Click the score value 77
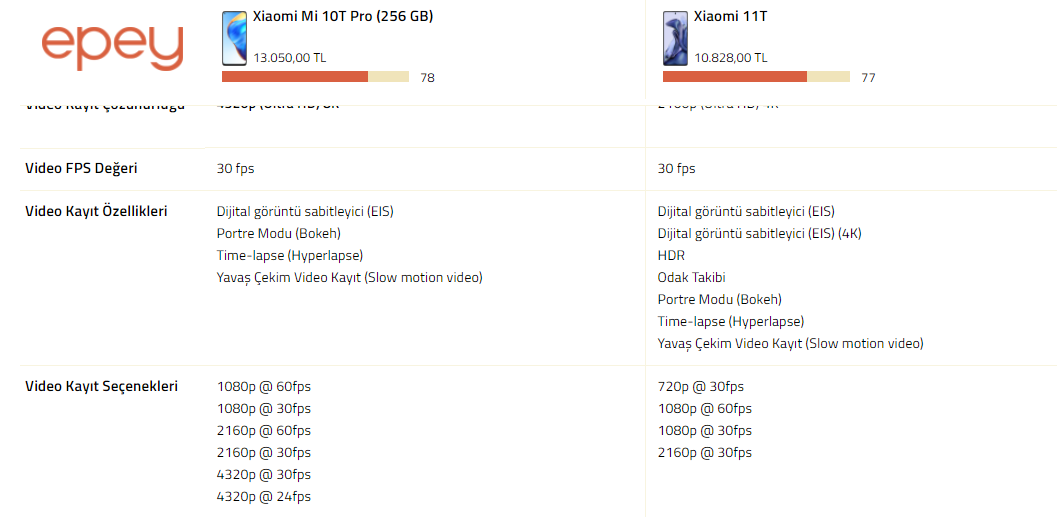 coord(868,78)
